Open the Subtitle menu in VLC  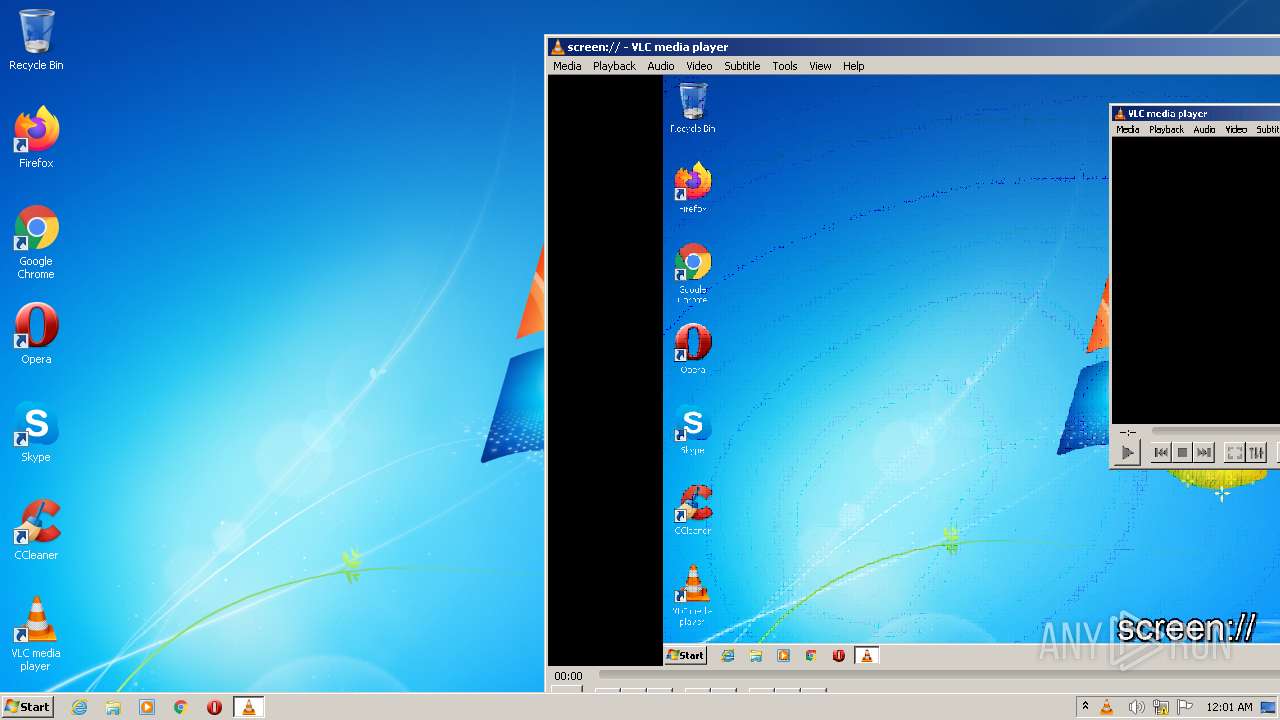pos(742,66)
